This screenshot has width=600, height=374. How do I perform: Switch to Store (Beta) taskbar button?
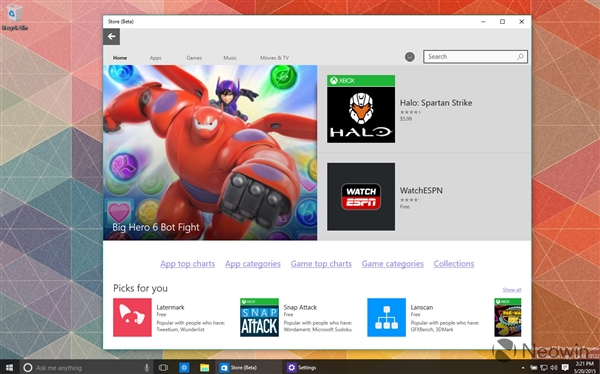point(248,367)
